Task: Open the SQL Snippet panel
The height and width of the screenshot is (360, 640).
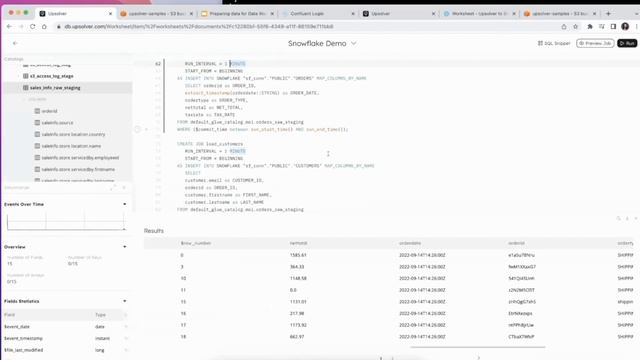Action: [554, 43]
